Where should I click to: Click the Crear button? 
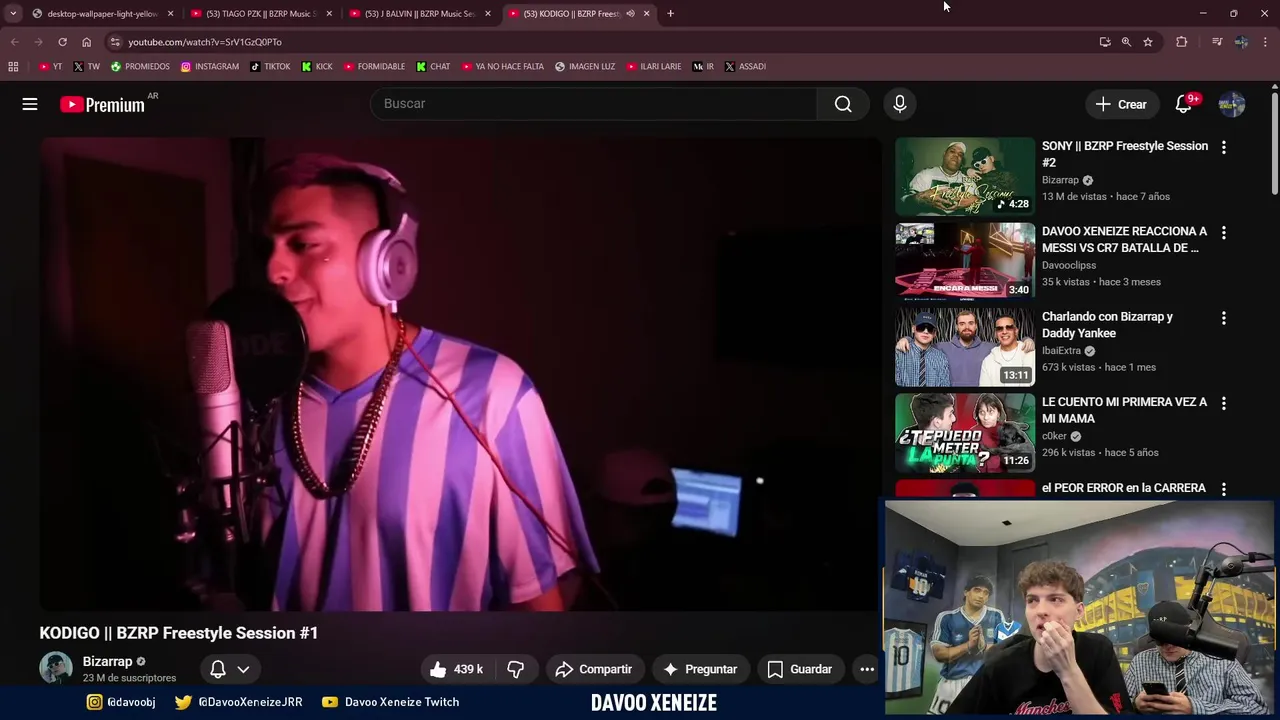(1121, 104)
